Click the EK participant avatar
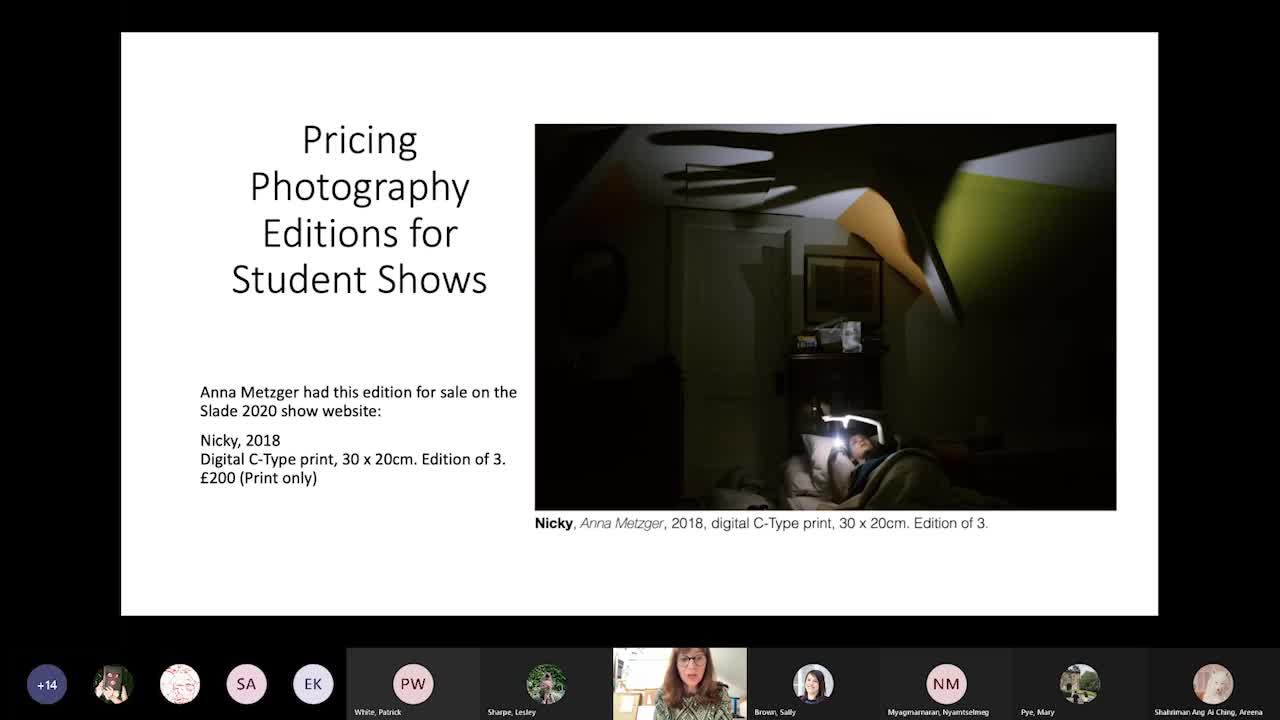 pyautogui.click(x=313, y=684)
